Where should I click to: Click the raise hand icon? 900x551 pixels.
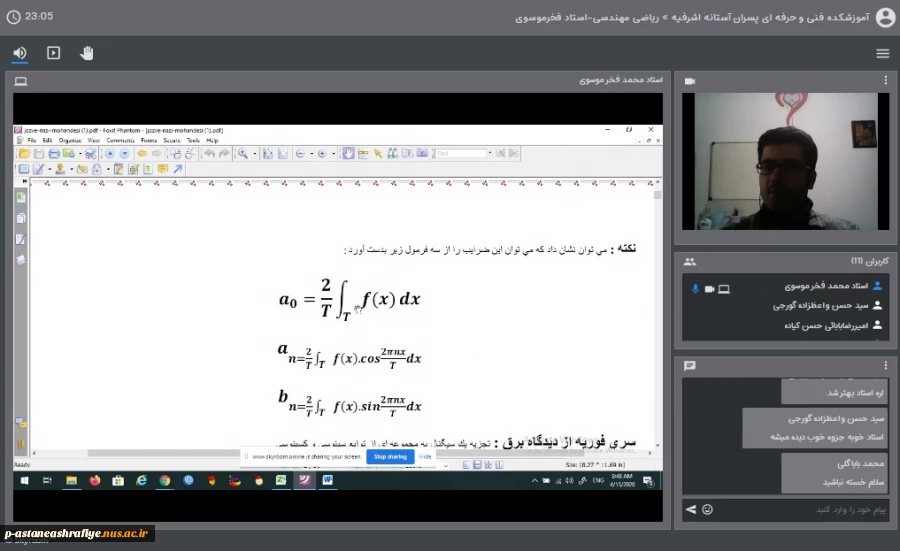[87, 53]
